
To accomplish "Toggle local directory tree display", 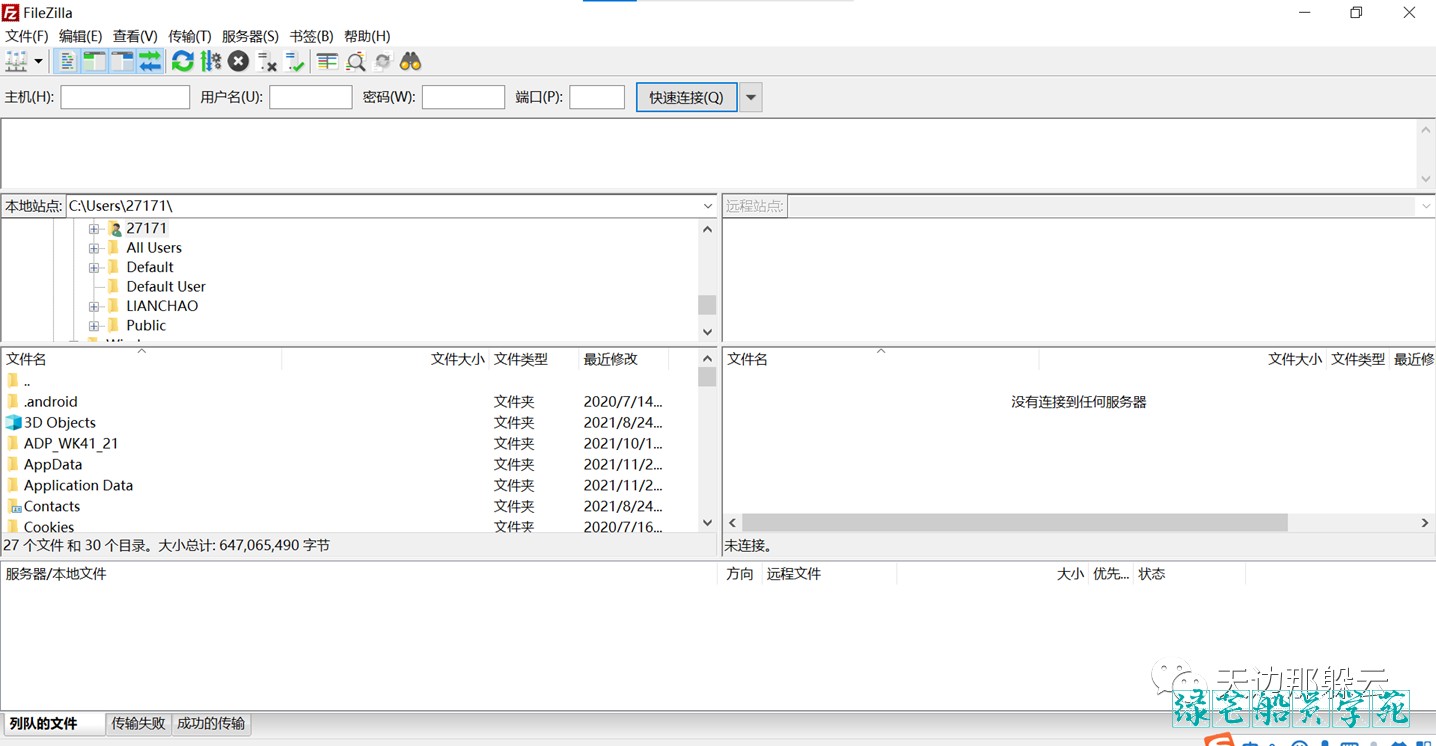I will [94, 62].
